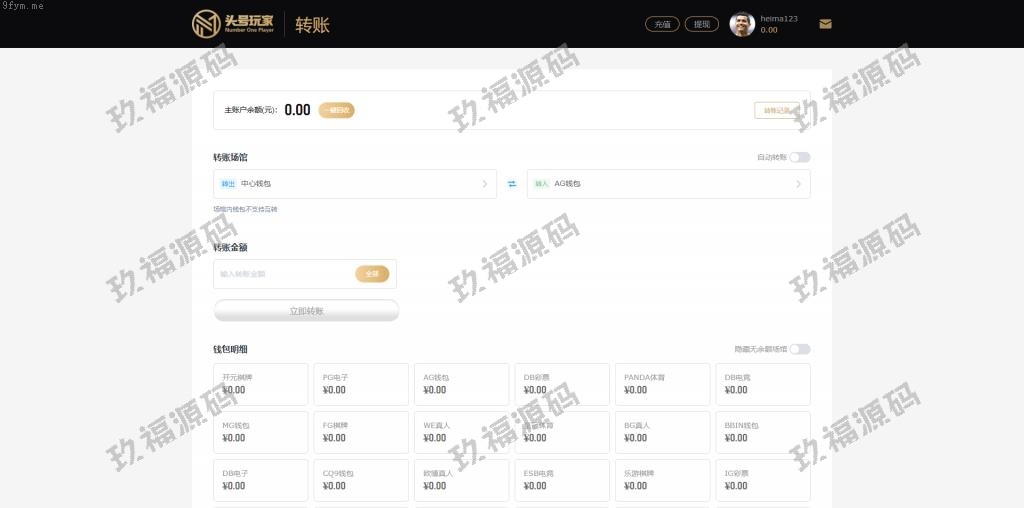Viewport: 1024px width, 508px height.
Task: Expand the AG钱包 target wallet chevron
Action: (798, 184)
